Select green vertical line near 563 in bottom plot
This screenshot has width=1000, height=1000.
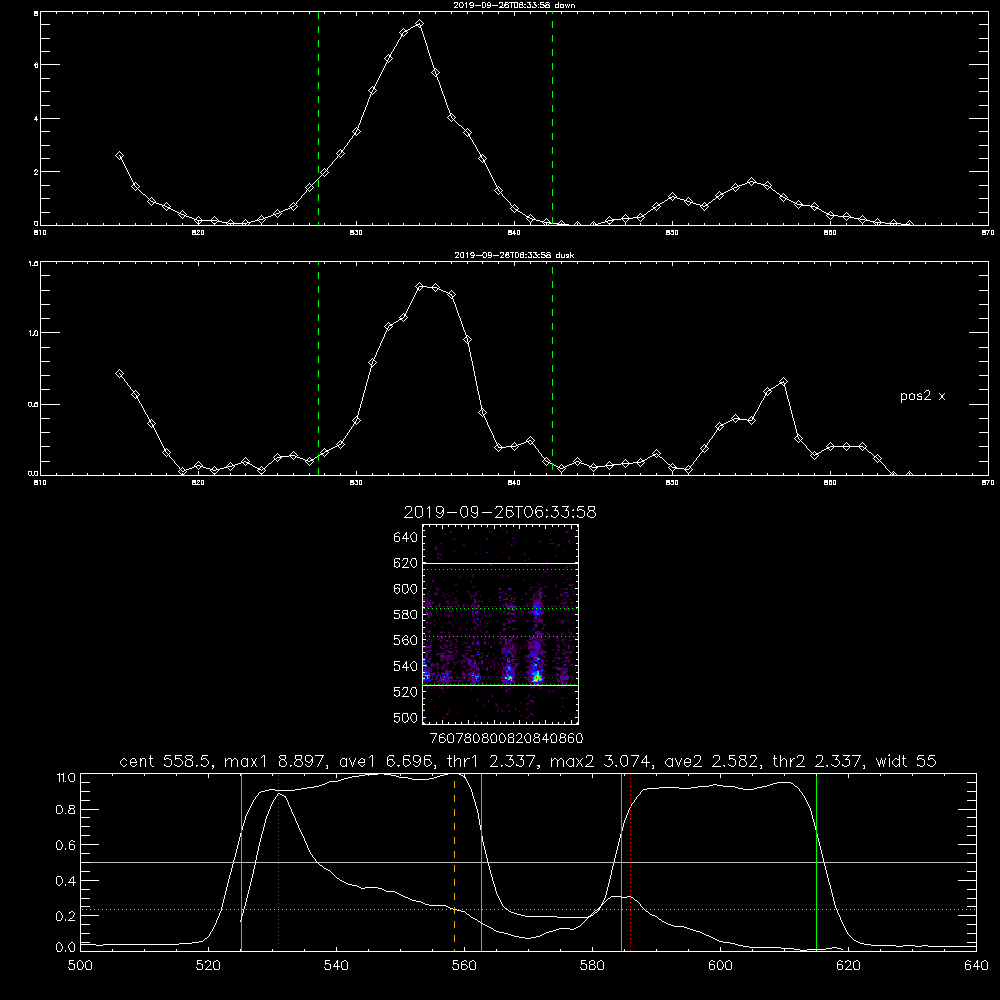point(482,861)
